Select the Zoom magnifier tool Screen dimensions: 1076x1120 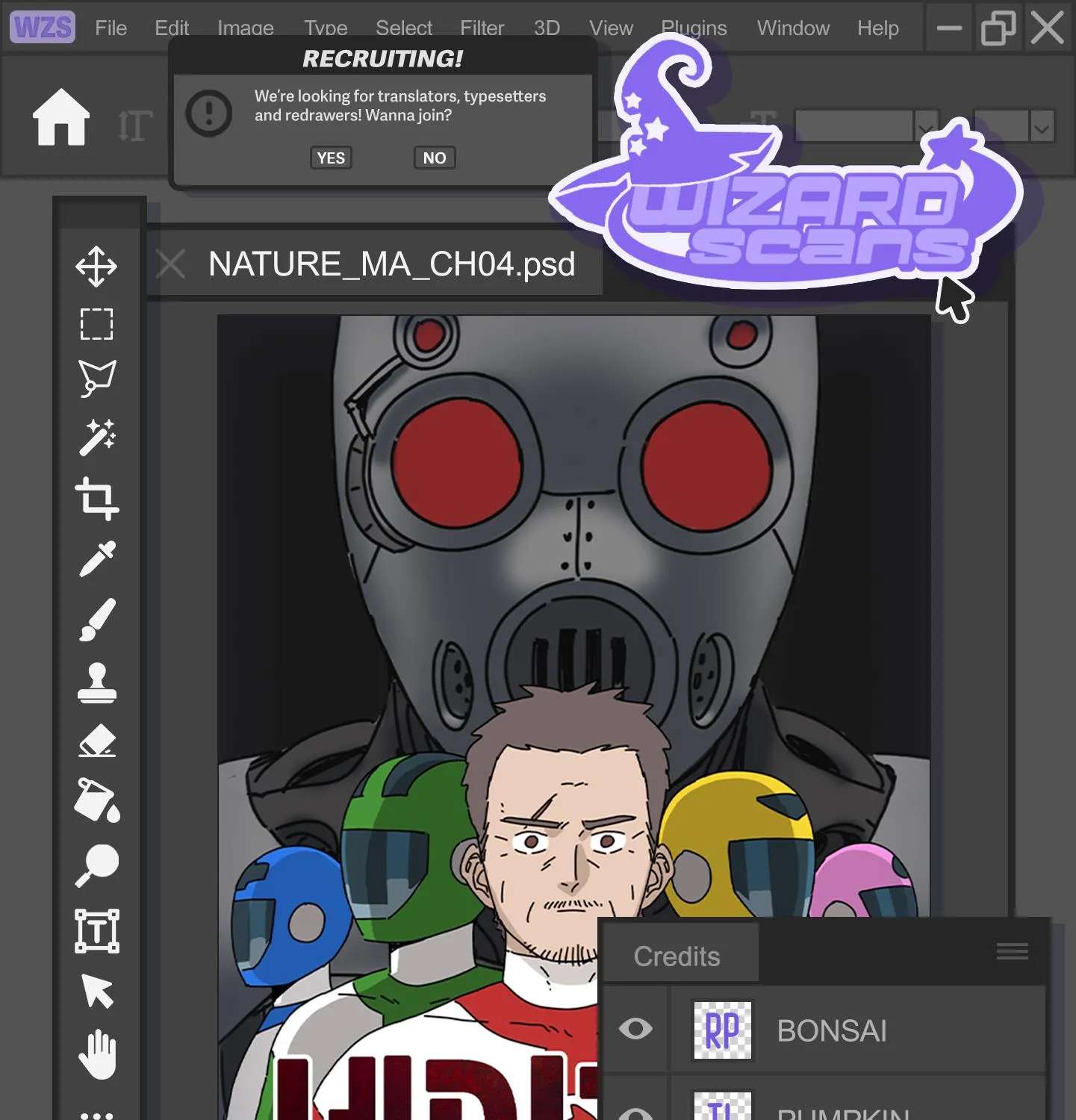pyautogui.click(x=97, y=866)
